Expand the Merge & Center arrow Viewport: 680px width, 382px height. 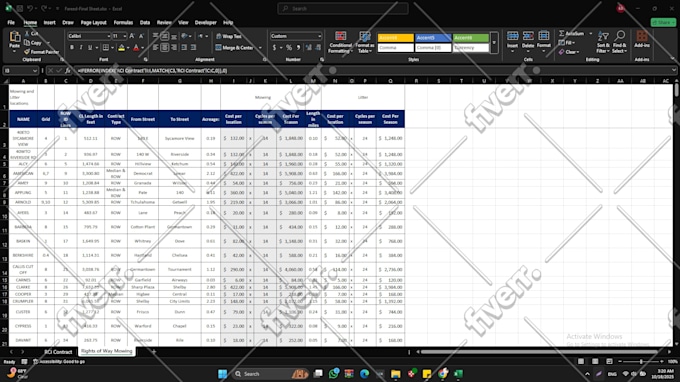[x=260, y=48]
